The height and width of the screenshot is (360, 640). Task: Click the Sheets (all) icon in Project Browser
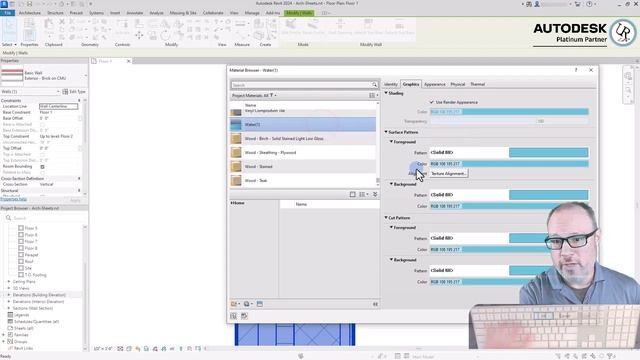(11, 328)
